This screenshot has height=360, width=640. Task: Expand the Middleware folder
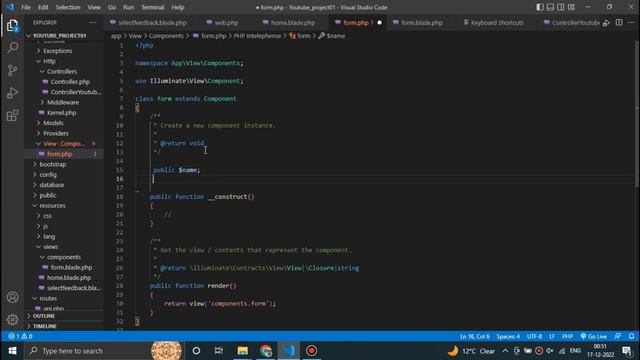click(x=63, y=102)
